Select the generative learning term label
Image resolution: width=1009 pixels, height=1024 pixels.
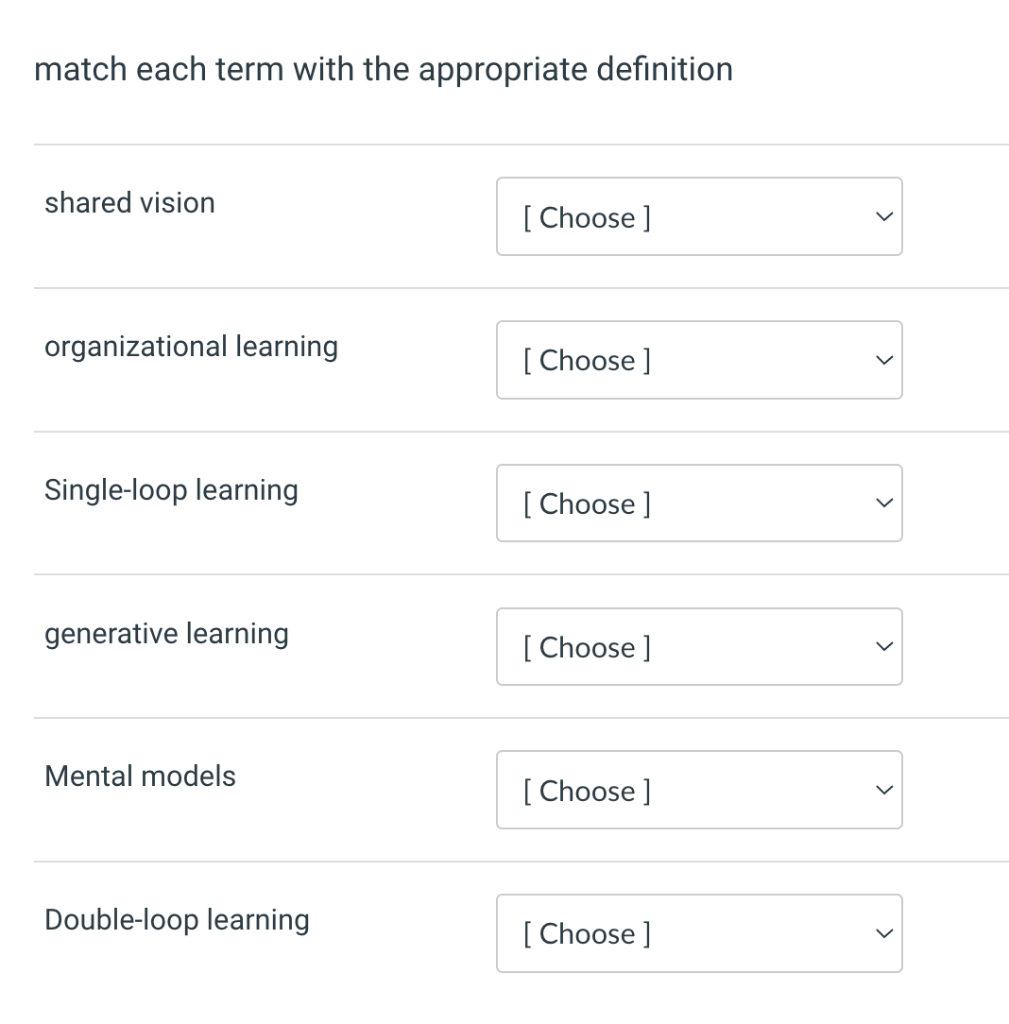(x=166, y=633)
